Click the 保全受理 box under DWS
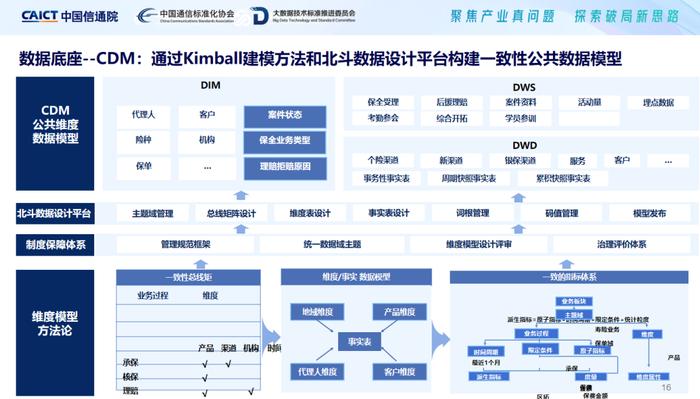The image size is (700, 399). (383, 102)
